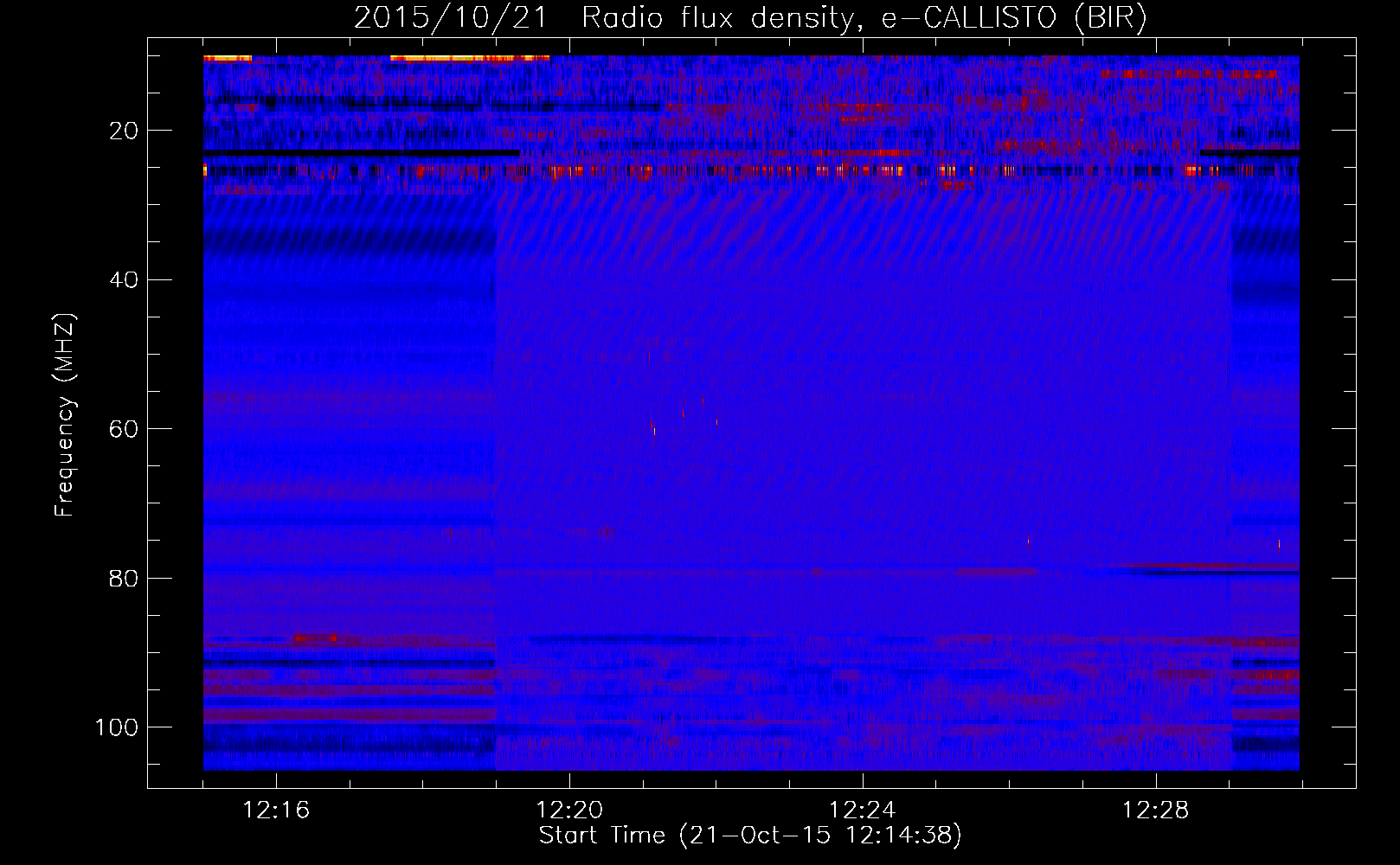This screenshot has width=1400, height=865.
Task: Click the '12:20' time tick label
Action: tap(569, 811)
